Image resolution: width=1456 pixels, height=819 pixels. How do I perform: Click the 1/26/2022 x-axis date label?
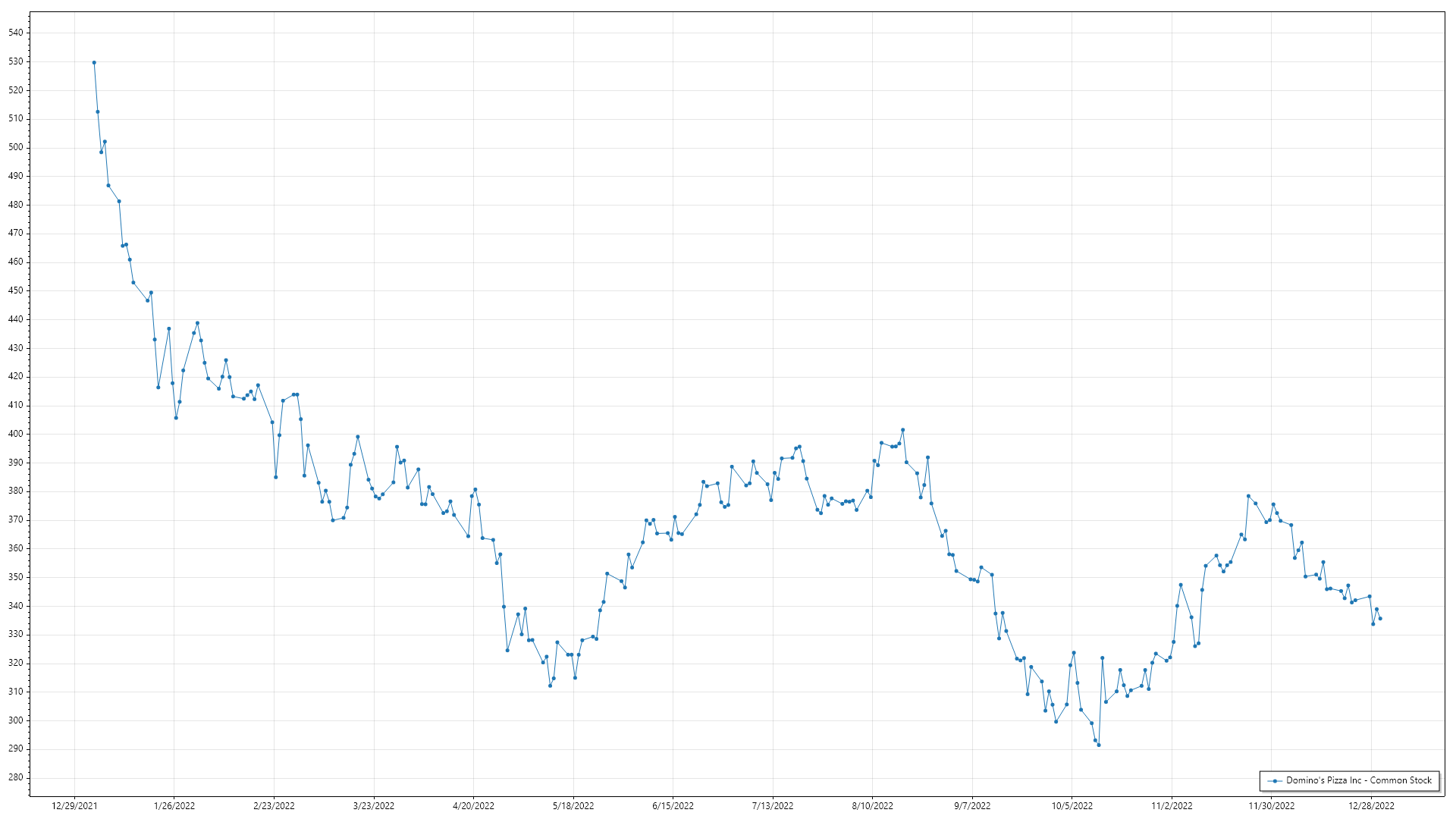click(174, 806)
